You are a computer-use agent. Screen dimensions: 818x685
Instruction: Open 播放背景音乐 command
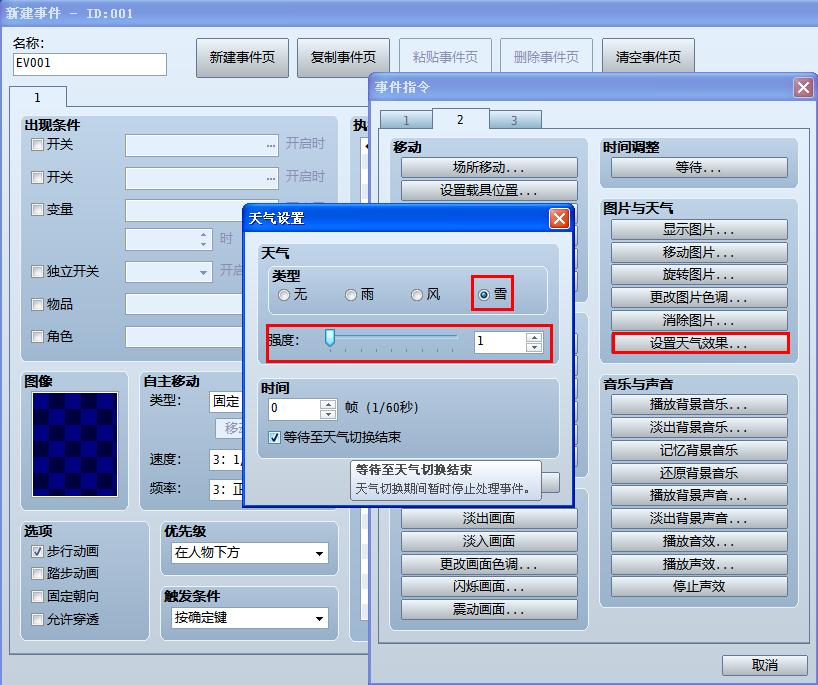(x=699, y=404)
